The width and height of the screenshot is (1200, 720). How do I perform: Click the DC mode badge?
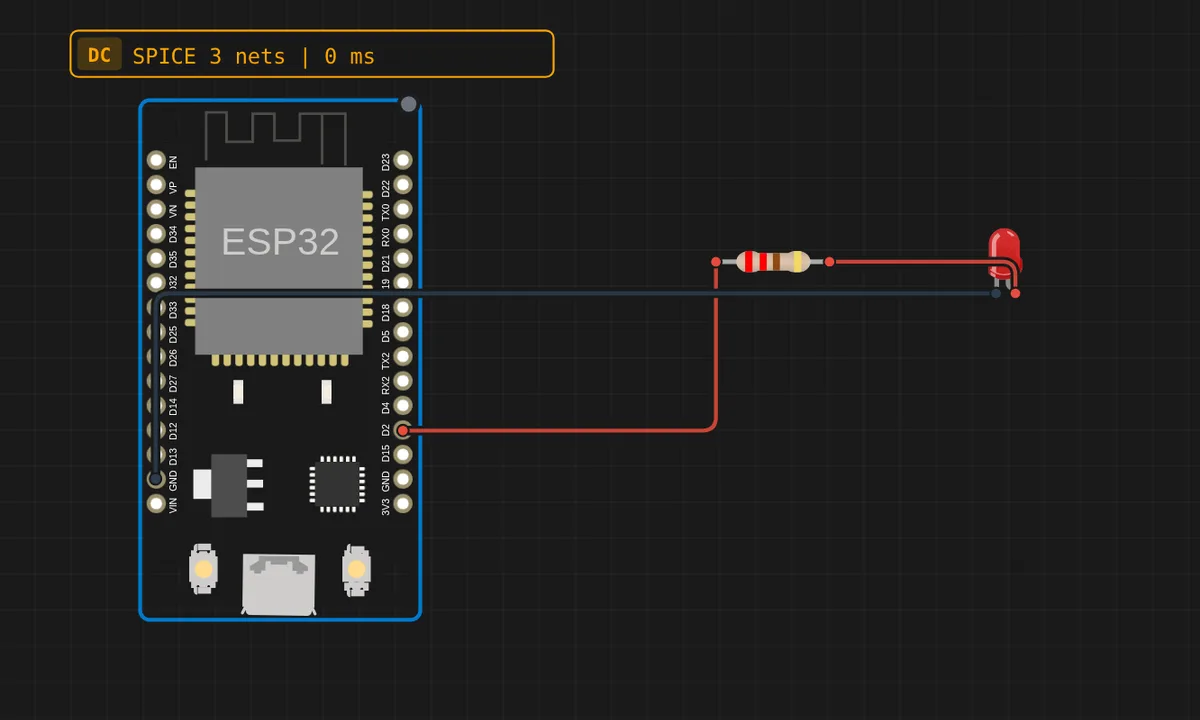(x=99, y=55)
